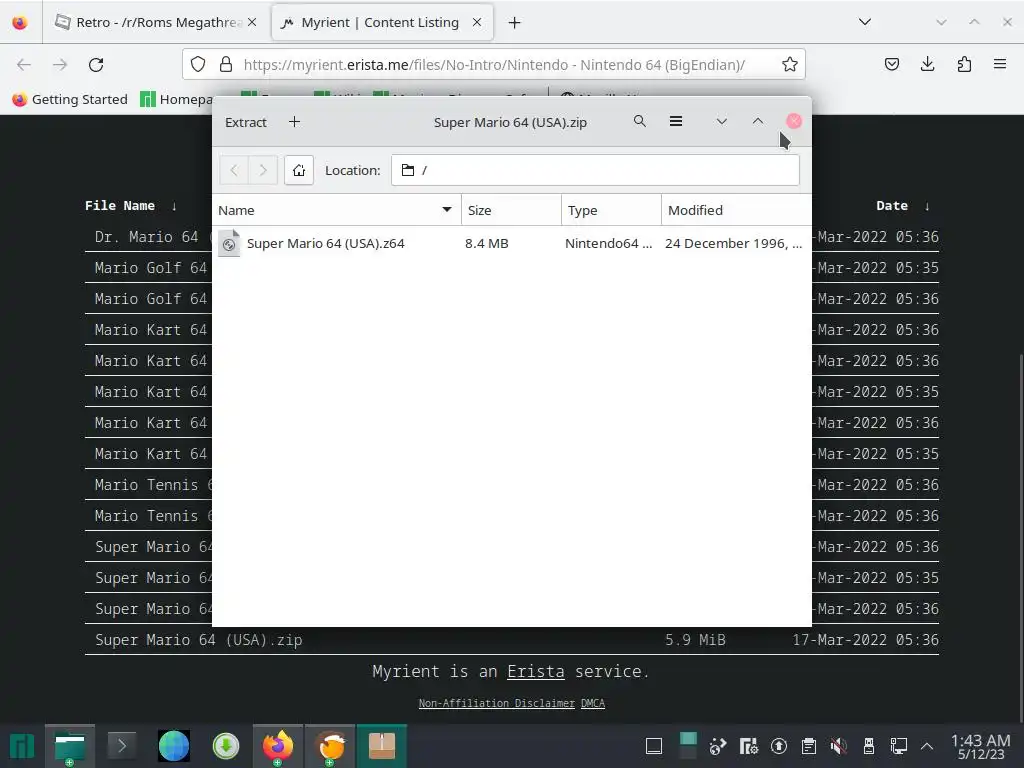
Task: Click the 8.4 MB size cell
Action: 487,244
